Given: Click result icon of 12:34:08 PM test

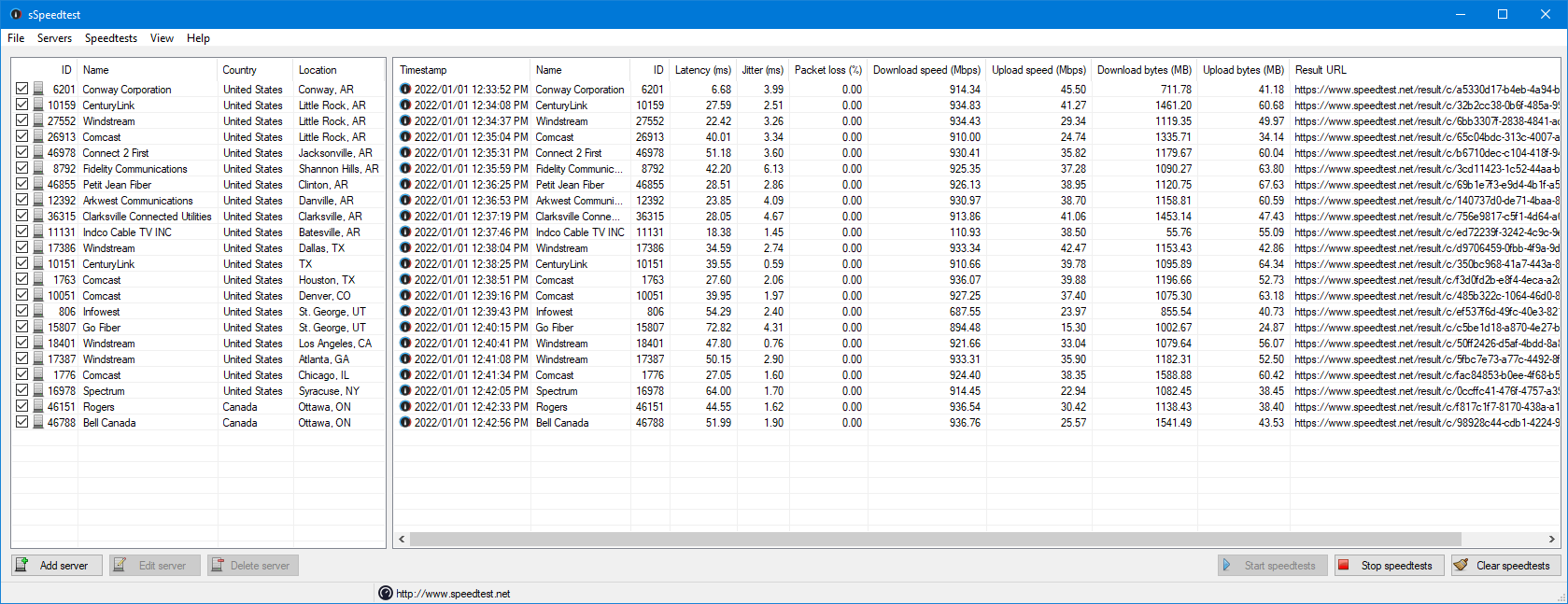Looking at the screenshot, I should click(x=405, y=105).
